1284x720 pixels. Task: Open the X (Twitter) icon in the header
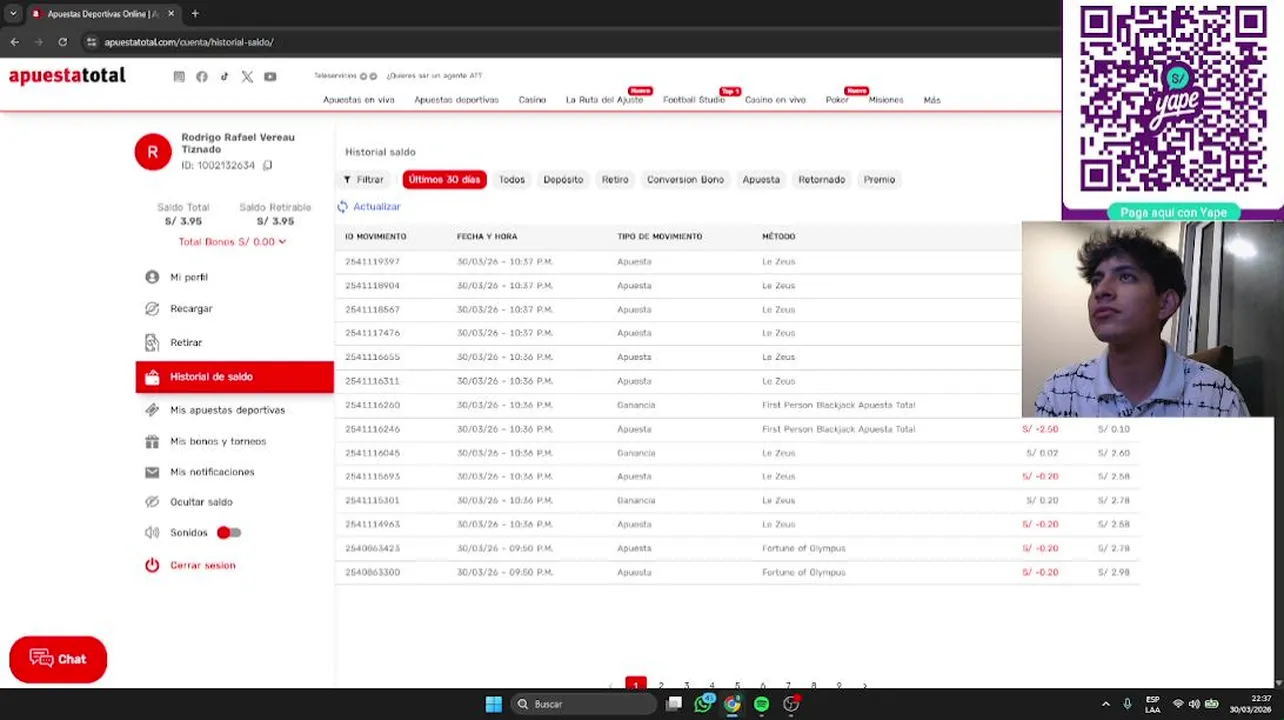point(247,77)
